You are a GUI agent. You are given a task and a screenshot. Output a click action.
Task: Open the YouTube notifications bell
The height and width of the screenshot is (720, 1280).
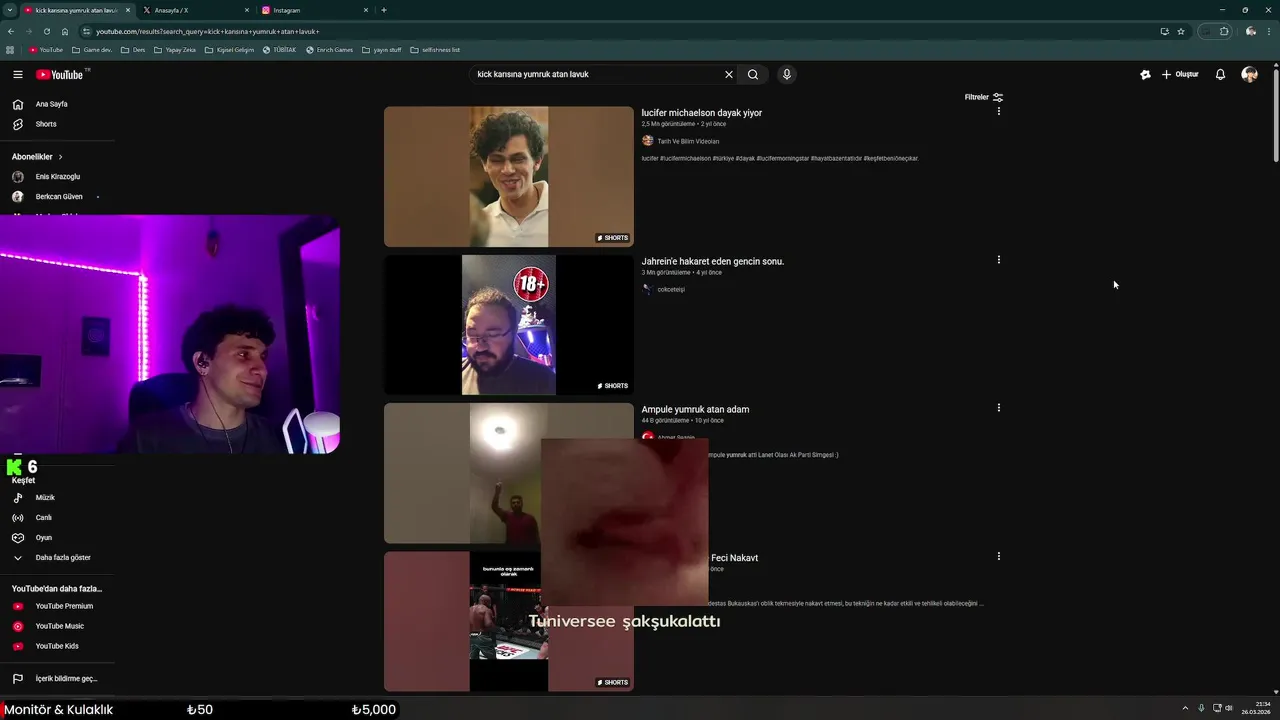click(x=1220, y=74)
